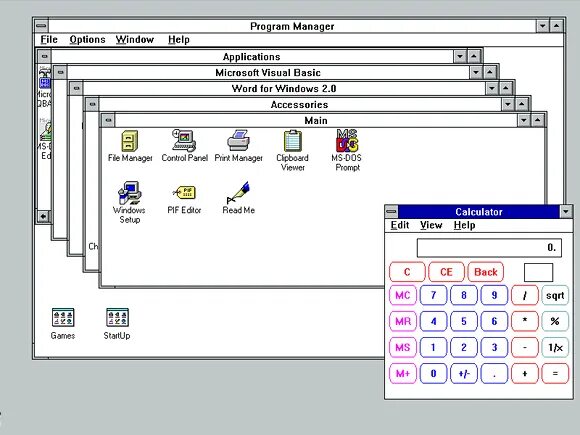Open the File Manager icon
580x435 pixels.
coord(130,146)
